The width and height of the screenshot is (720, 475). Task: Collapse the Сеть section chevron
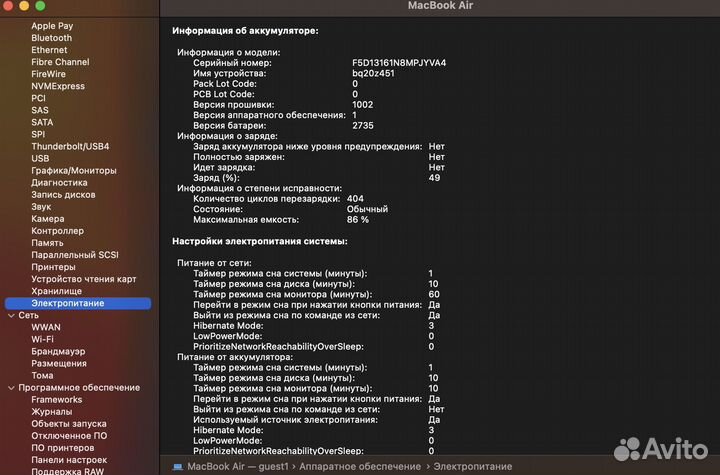pos(10,315)
